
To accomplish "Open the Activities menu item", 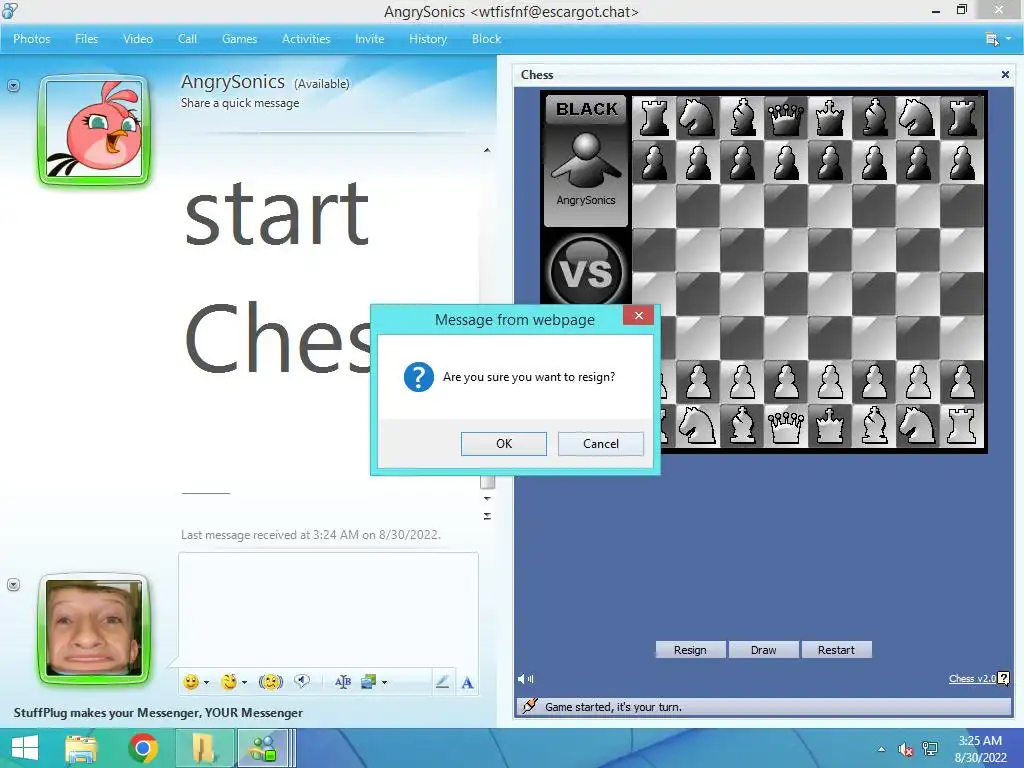I will click(306, 39).
